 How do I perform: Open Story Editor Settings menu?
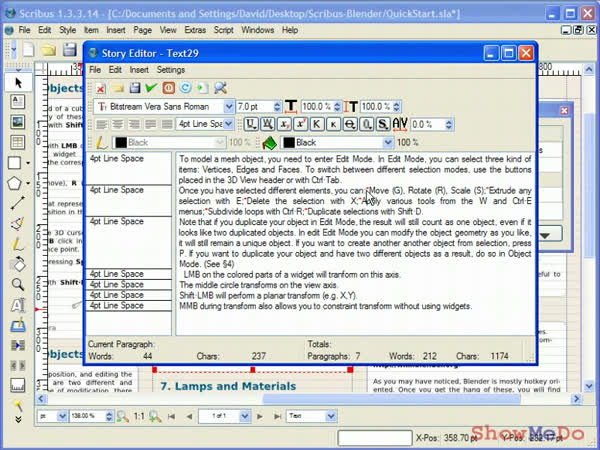[x=171, y=70]
